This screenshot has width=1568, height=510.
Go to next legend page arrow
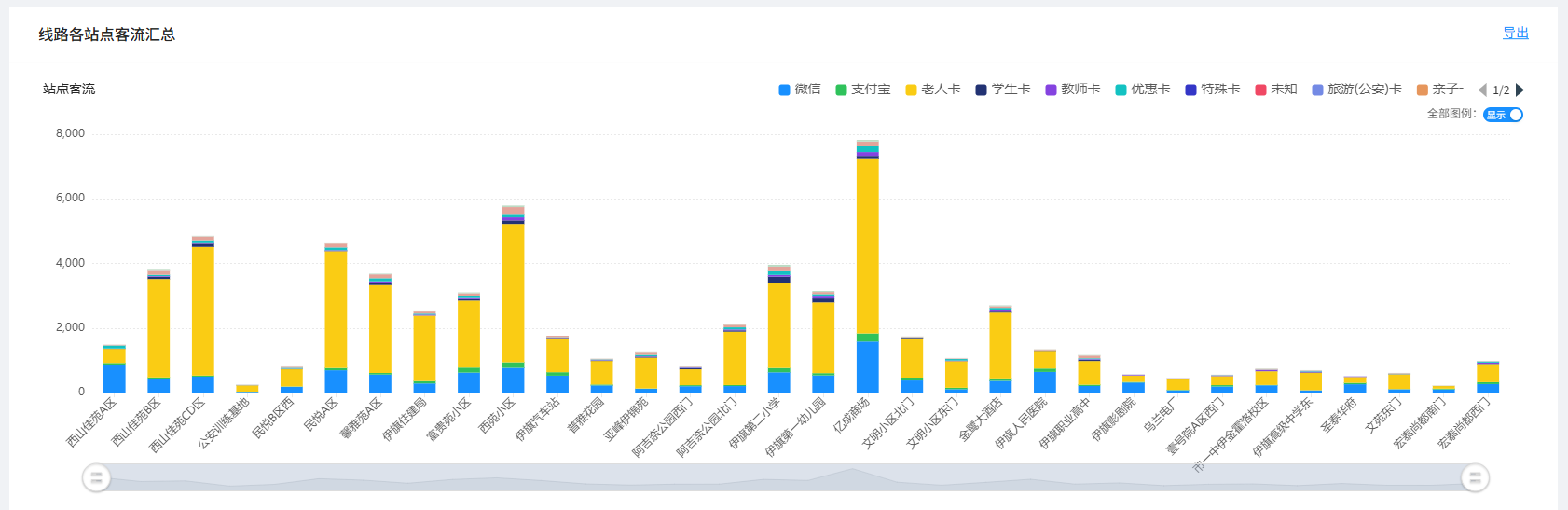pyautogui.click(x=1520, y=90)
